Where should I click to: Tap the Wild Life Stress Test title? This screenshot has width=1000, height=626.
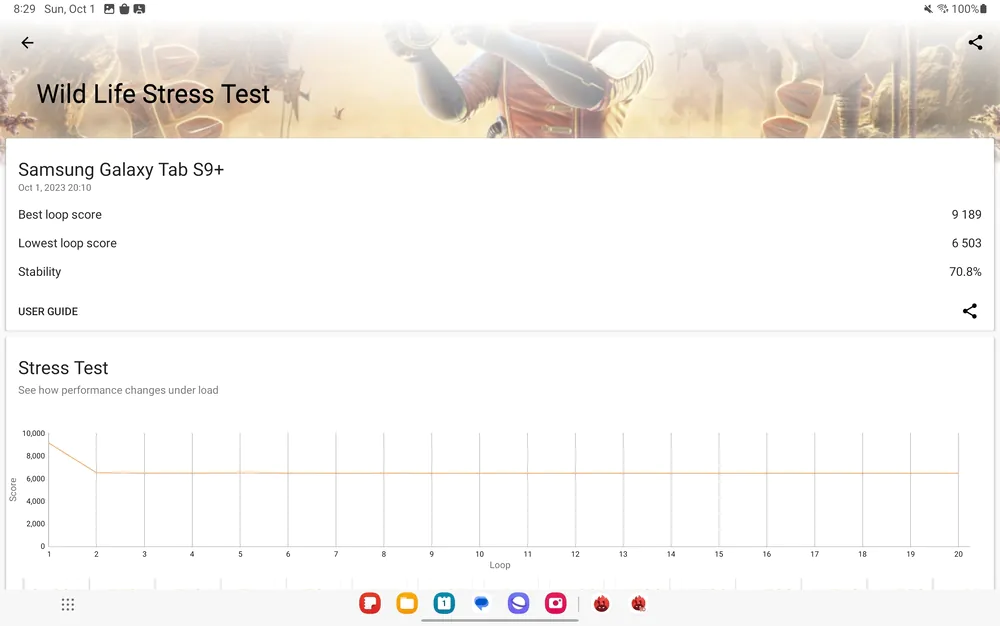click(x=153, y=94)
